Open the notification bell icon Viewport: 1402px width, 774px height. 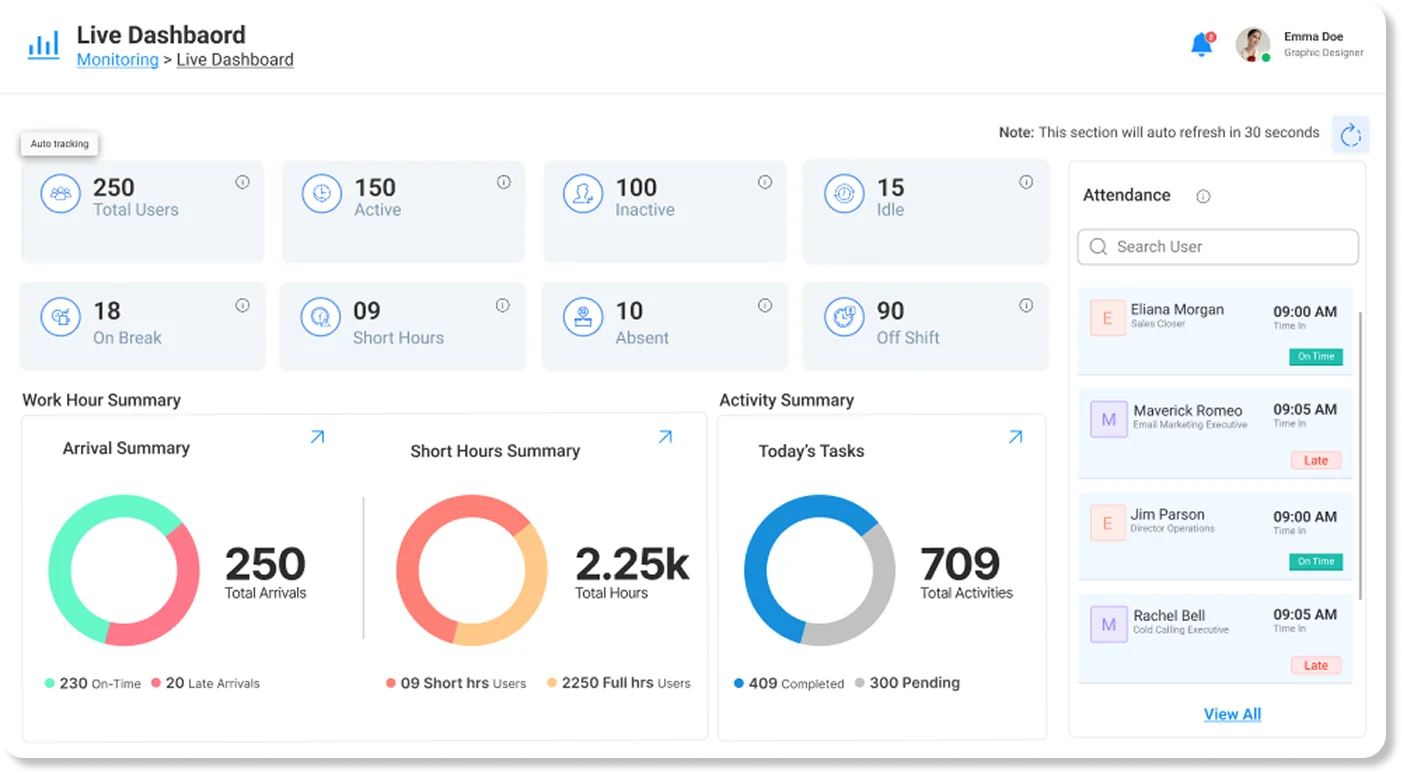tap(1201, 45)
